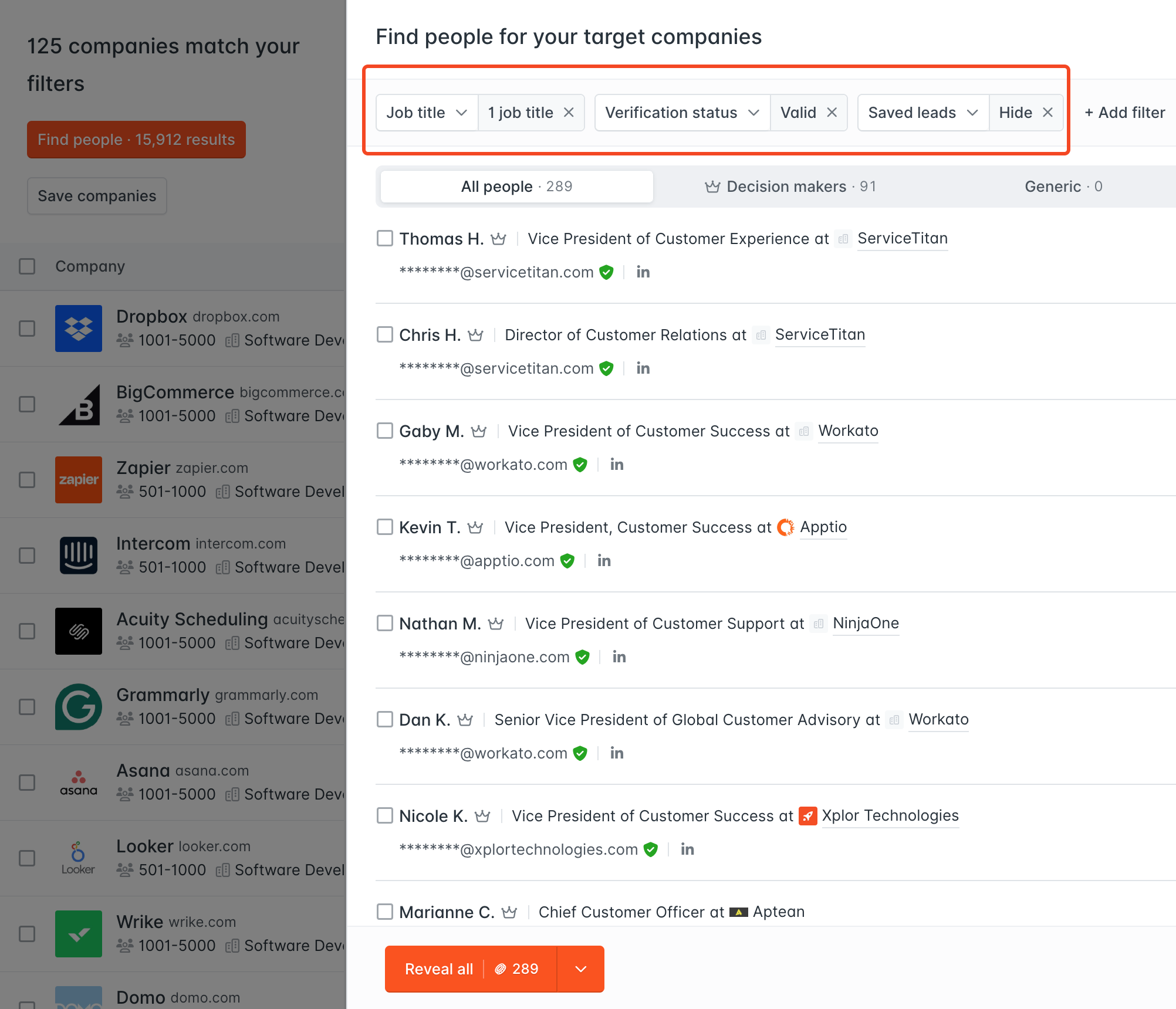The width and height of the screenshot is (1176, 1009).
Task: Clear the Valid verification filter
Action: click(832, 113)
